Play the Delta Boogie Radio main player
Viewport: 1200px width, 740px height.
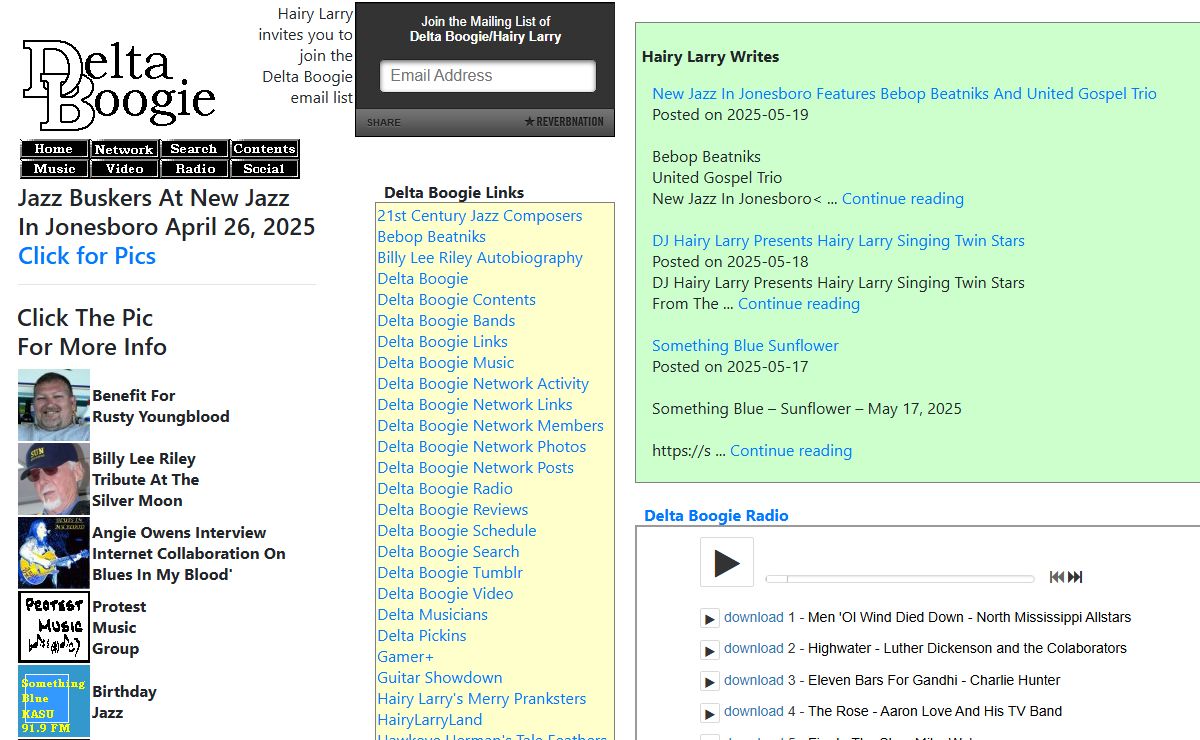click(727, 563)
